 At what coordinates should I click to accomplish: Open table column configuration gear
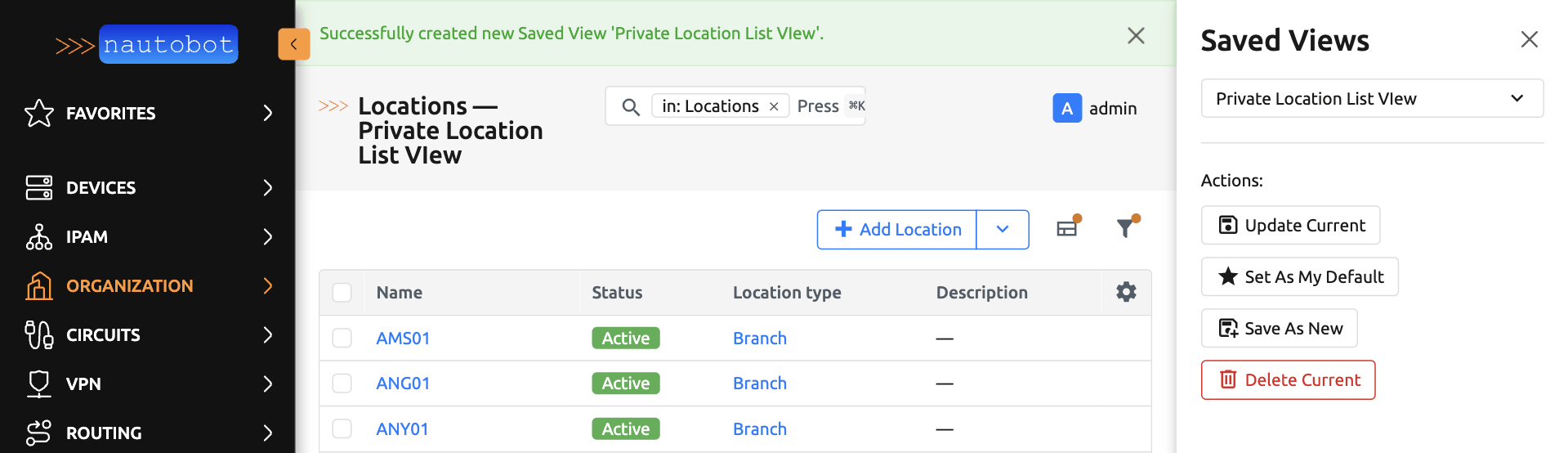pos(1126,292)
